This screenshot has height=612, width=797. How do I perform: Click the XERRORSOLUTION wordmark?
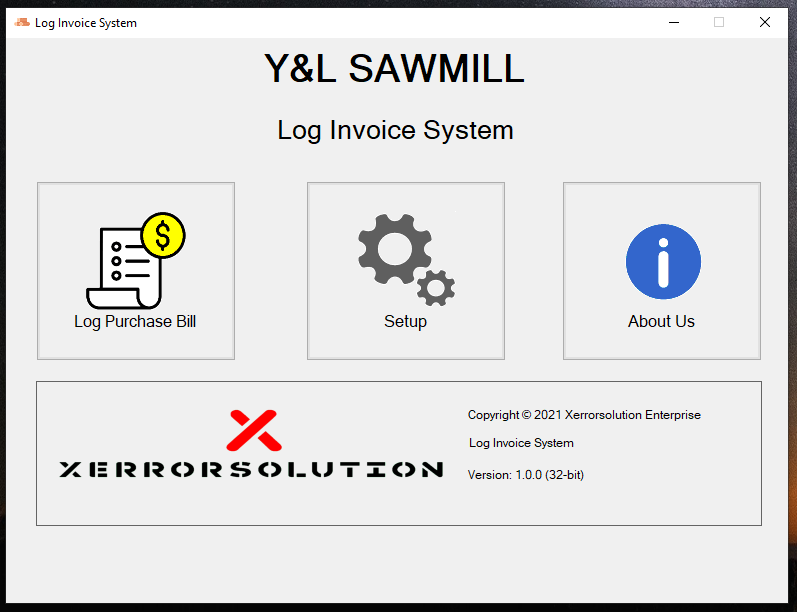[x=251, y=469]
